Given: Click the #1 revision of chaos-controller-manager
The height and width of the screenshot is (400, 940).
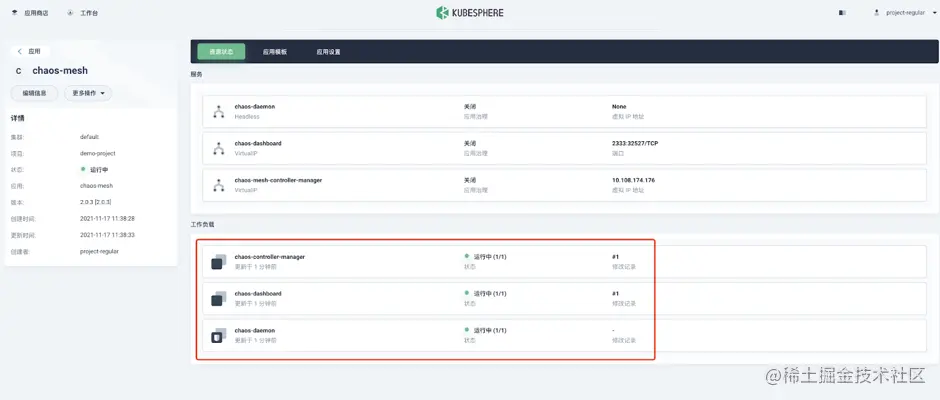Looking at the screenshot, I should [x=616, y=257].
